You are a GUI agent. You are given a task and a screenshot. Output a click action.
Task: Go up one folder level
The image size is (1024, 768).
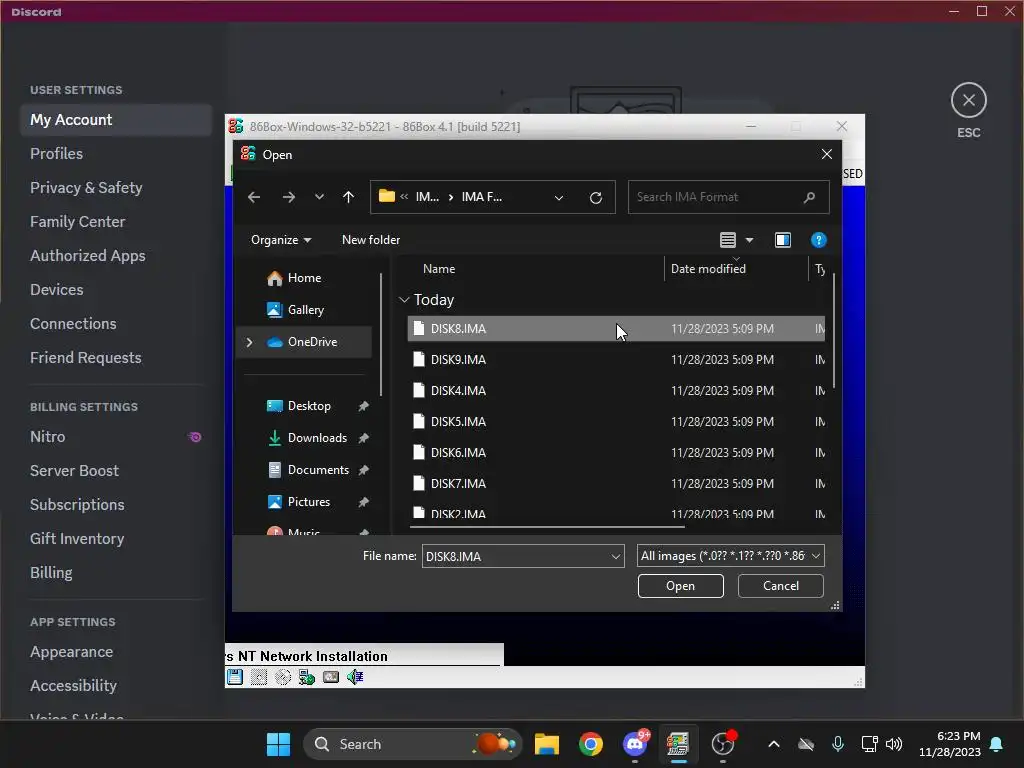coord(348,197)
